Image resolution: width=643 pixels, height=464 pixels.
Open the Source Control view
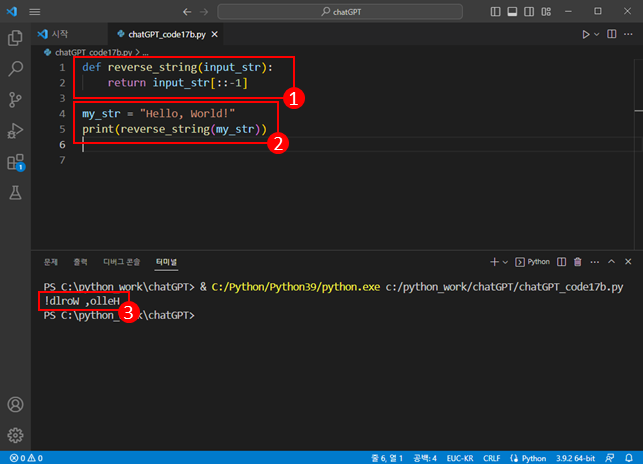click(x=15, y=100)
